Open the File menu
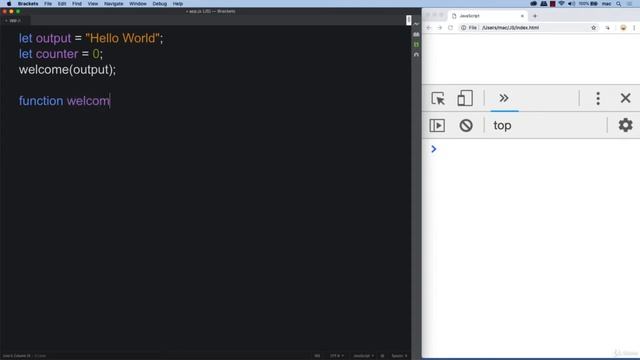Screen dimensions: 640x360 [48, 4]
